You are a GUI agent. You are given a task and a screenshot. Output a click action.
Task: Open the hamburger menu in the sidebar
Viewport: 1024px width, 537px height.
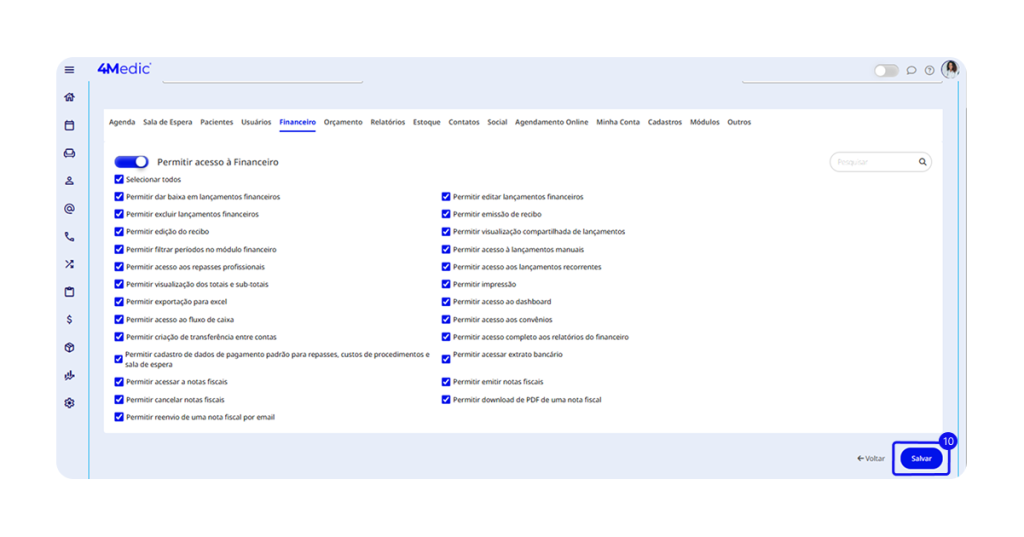click(70, 70)
